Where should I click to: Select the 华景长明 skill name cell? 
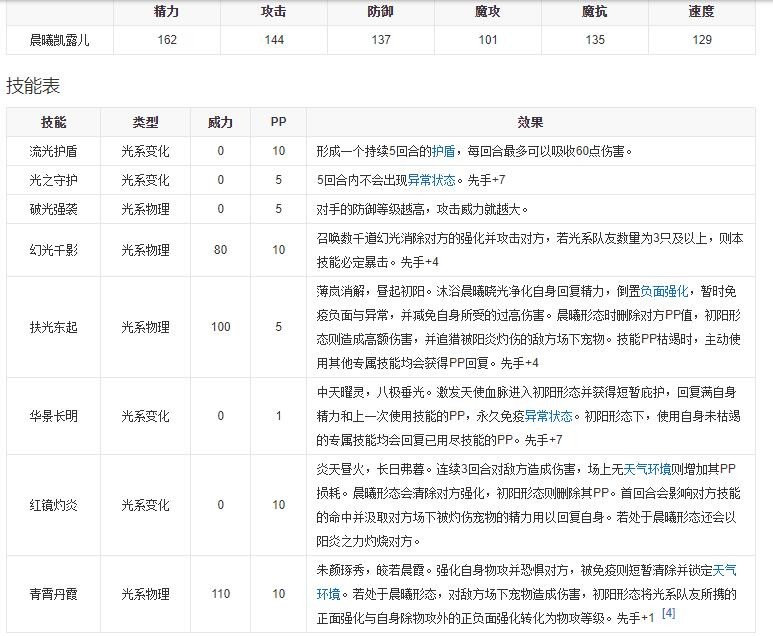[53, 416]
